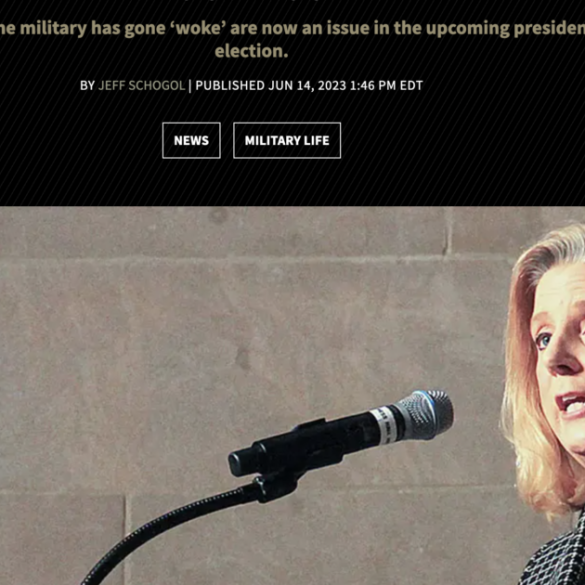Open author Jeff Schogol's profile link

(x=142, y=86)
